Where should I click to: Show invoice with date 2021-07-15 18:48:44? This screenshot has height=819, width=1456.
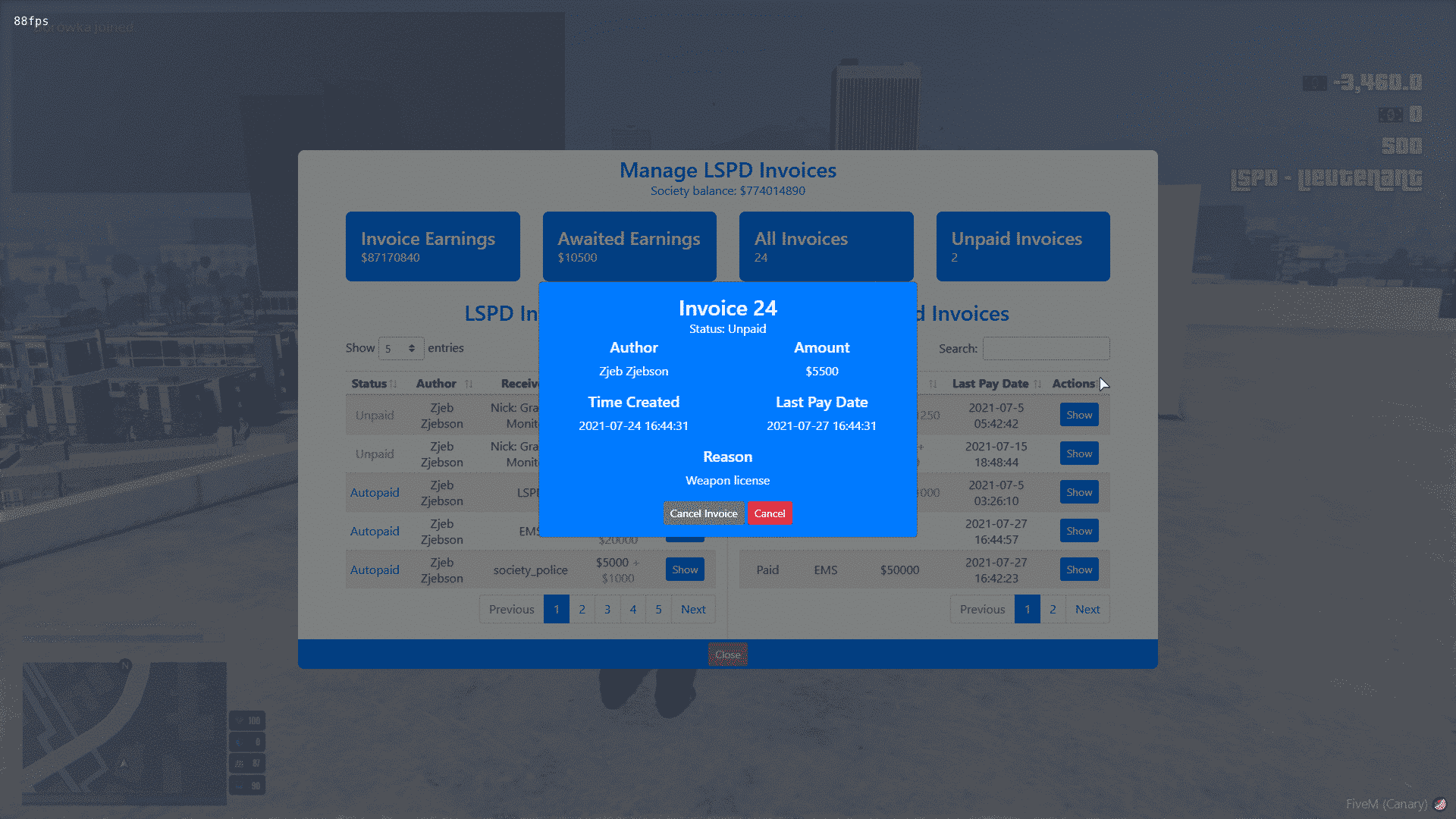point(1079,453)
